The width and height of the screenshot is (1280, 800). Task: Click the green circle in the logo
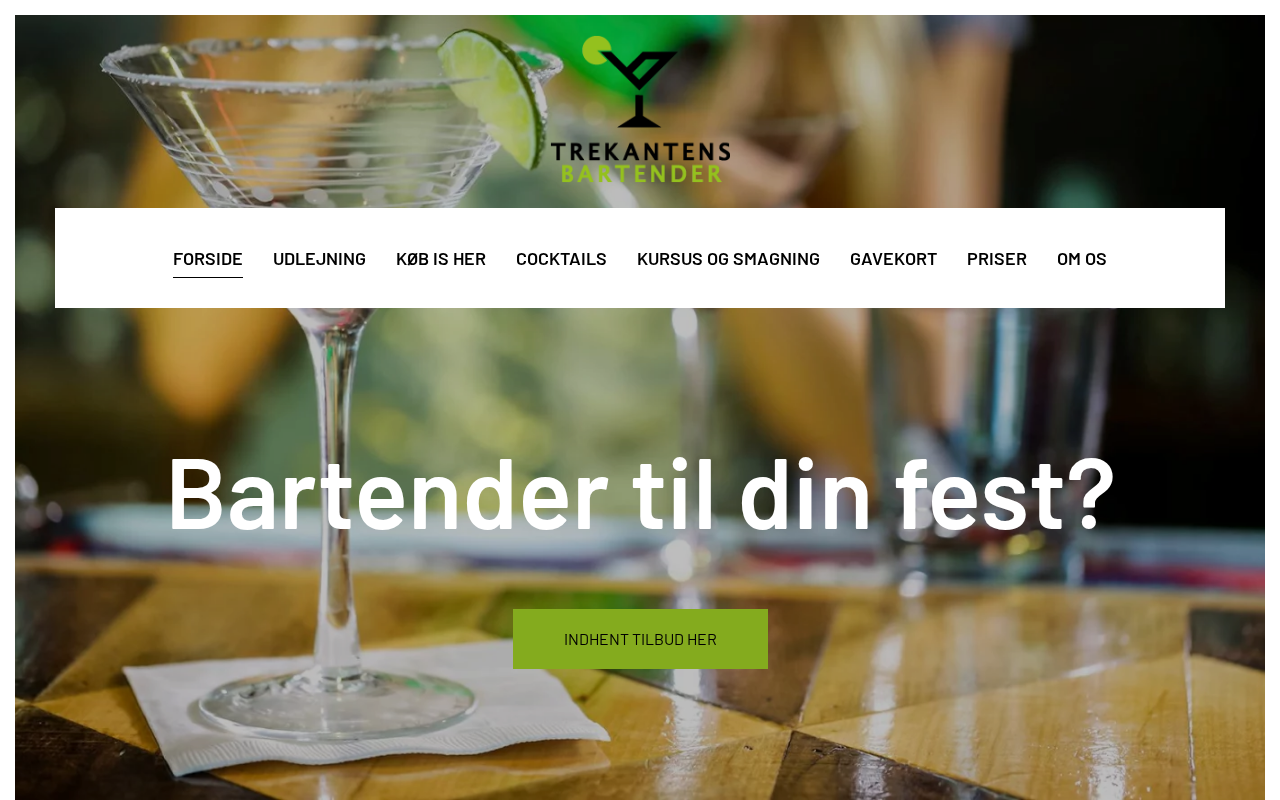coord(597,50)
